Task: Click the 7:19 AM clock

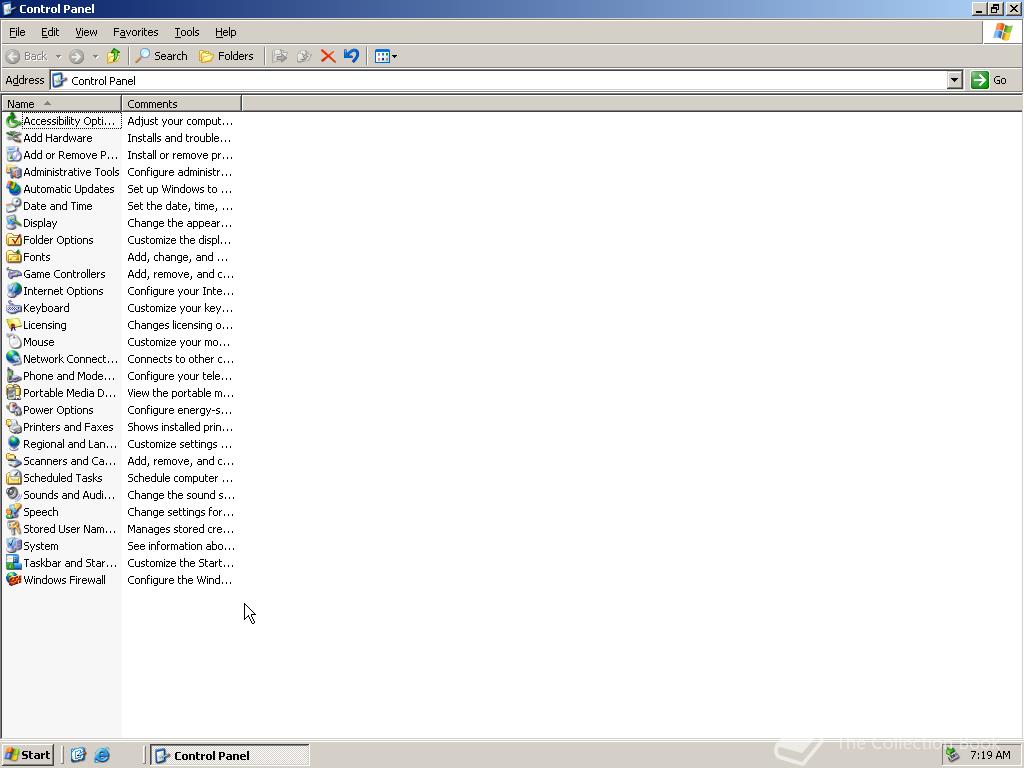Action: point(990,755)
